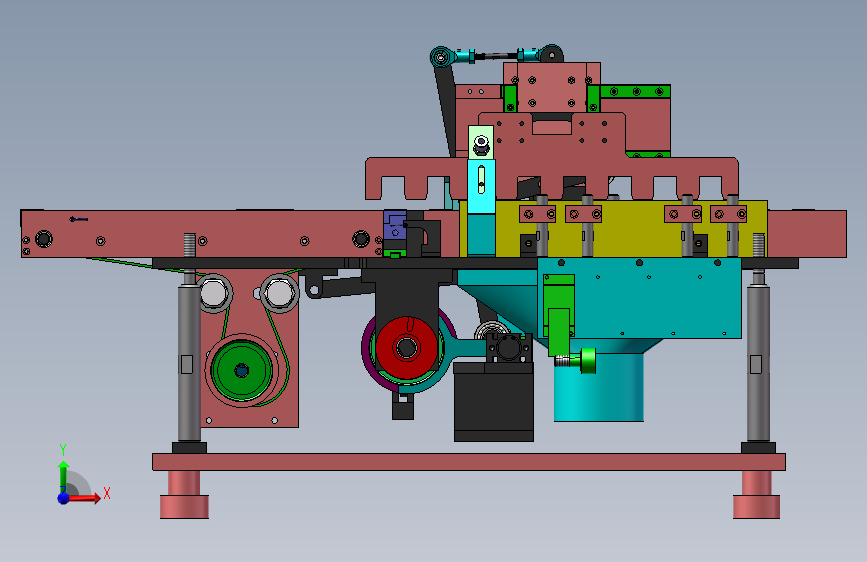The image size is (867, 562).
Task: Select the left foot pad under the base
Action: coord(184,506)
